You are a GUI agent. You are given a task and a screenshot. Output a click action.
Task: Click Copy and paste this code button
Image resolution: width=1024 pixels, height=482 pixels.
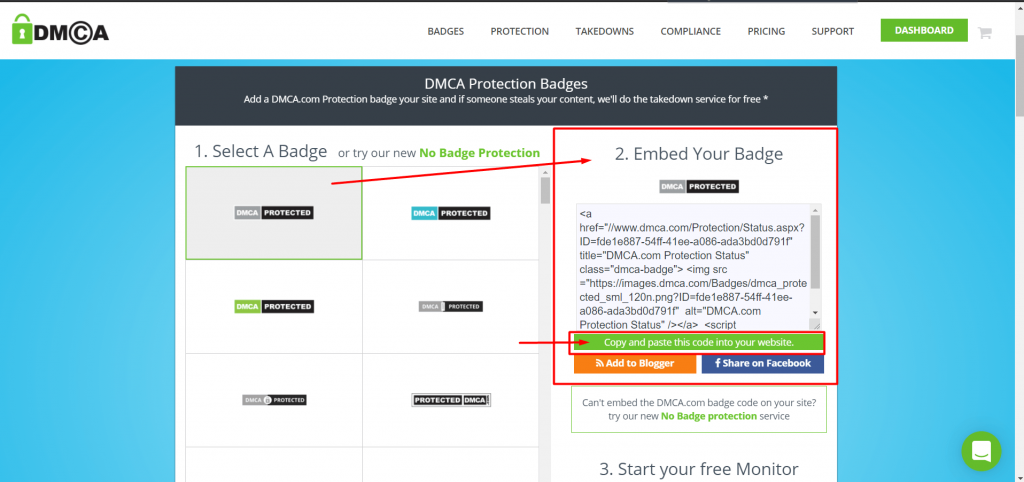(x=699, y=342)
